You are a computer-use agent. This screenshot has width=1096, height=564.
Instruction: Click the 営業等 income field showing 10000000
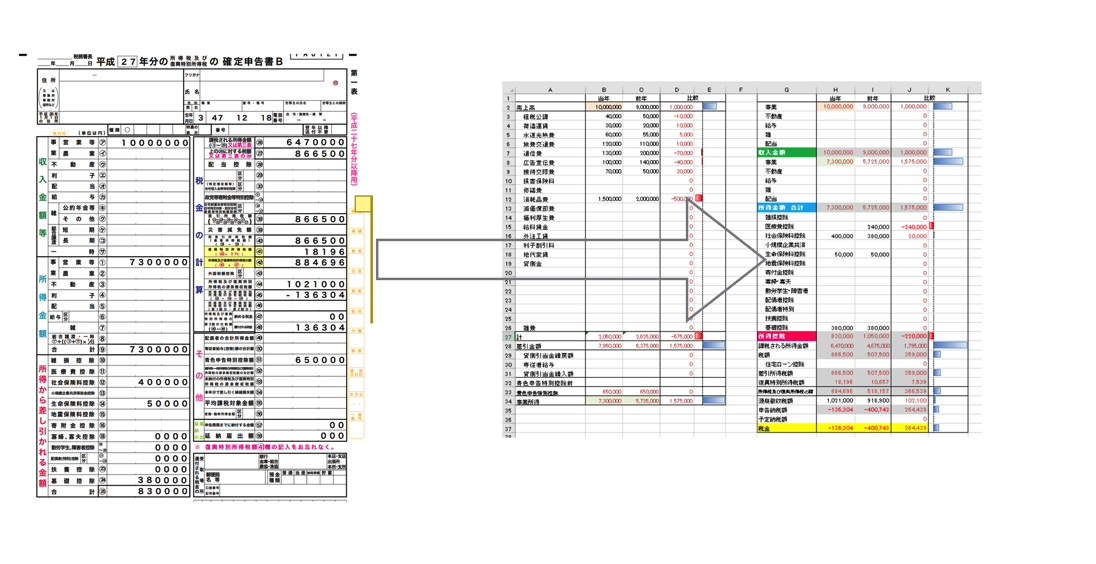(x=148, y=143)
